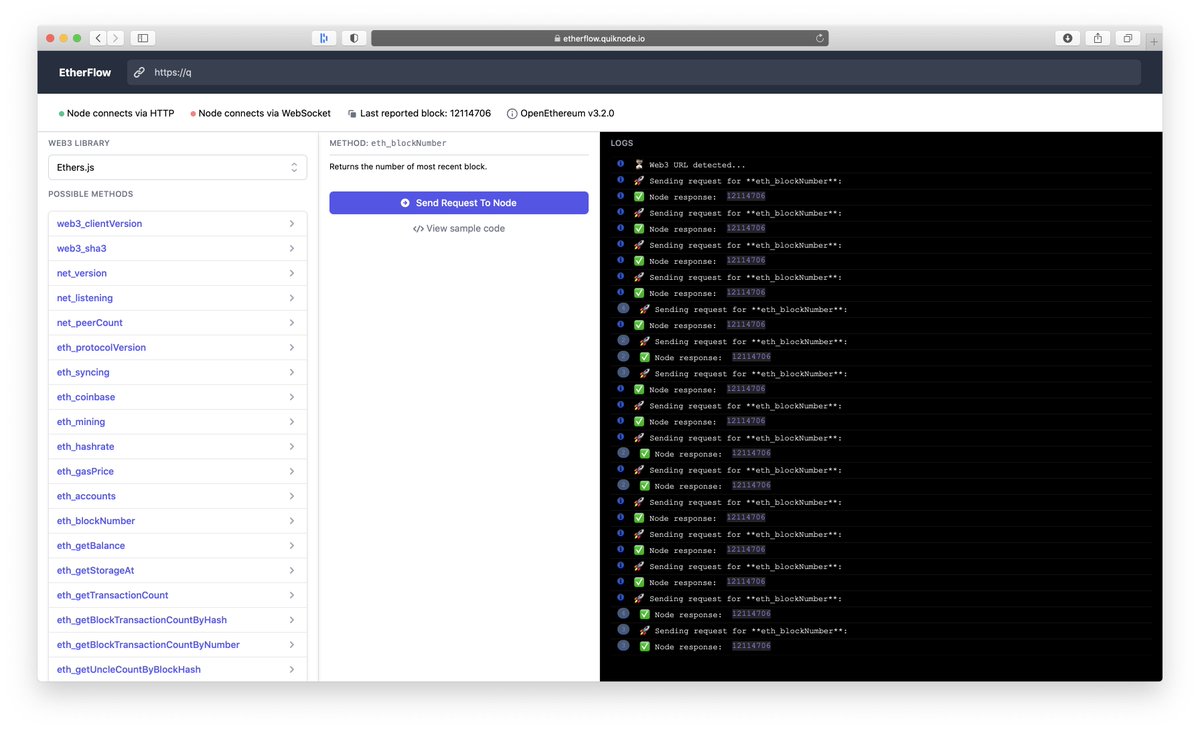Toggle the Safari sidebar icon

coord(141,37)
